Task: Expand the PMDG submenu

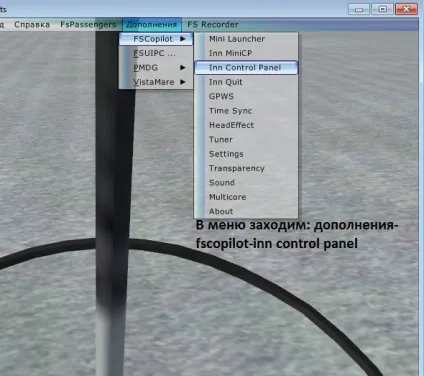Action: coord(156,68)
